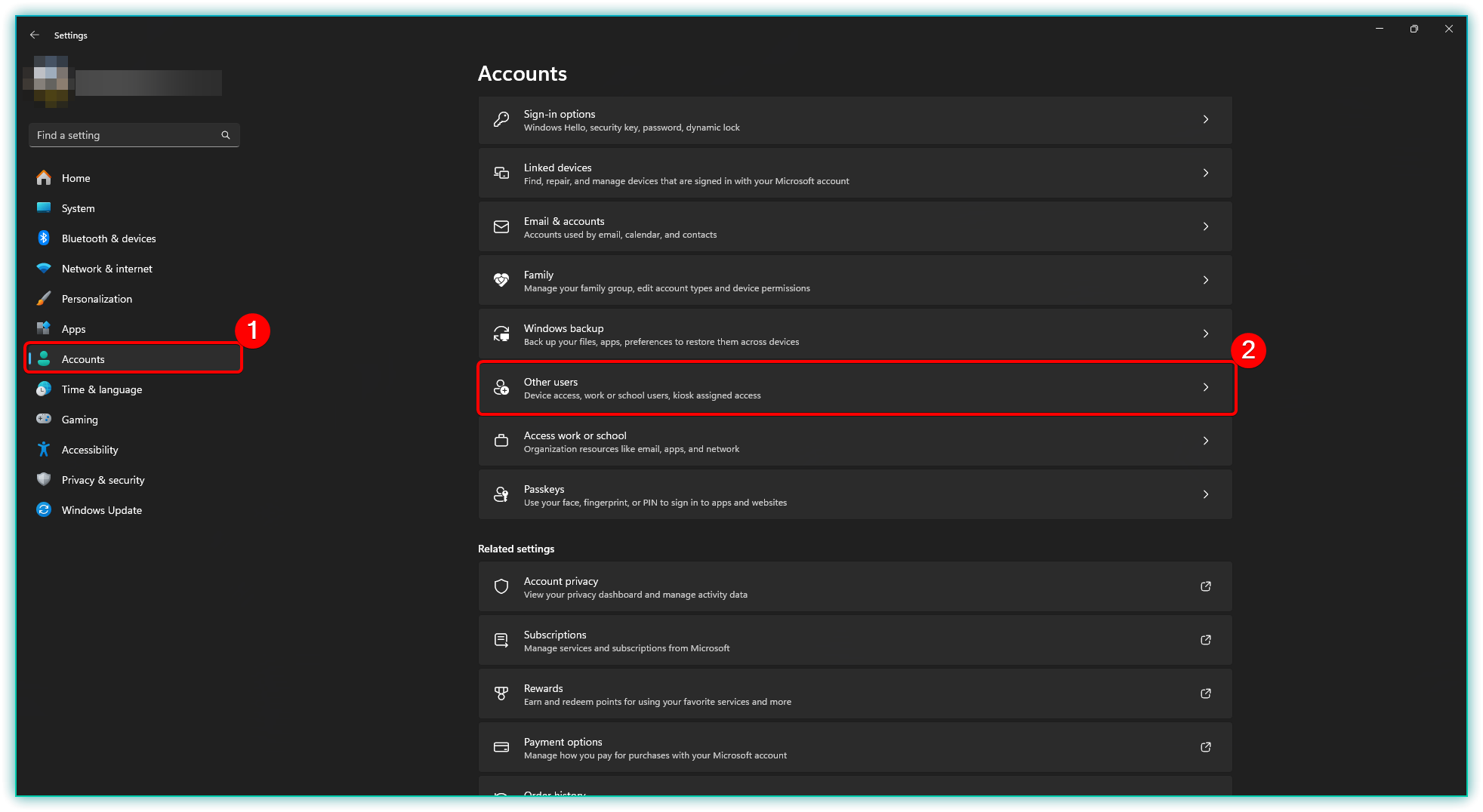This screenshot has height=812, width=1483.
Task: Expand Access work or school chevron
Action: point(1206,441)
